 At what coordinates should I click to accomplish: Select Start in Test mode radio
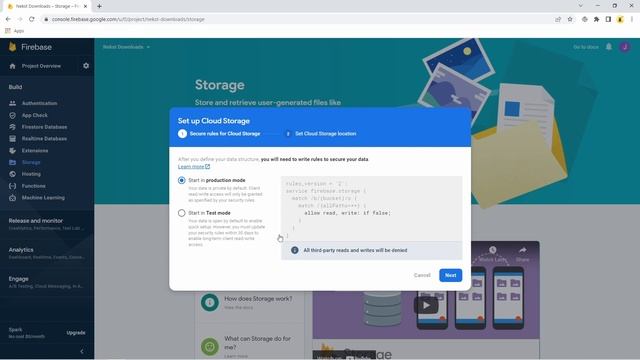tap(182, 213)
